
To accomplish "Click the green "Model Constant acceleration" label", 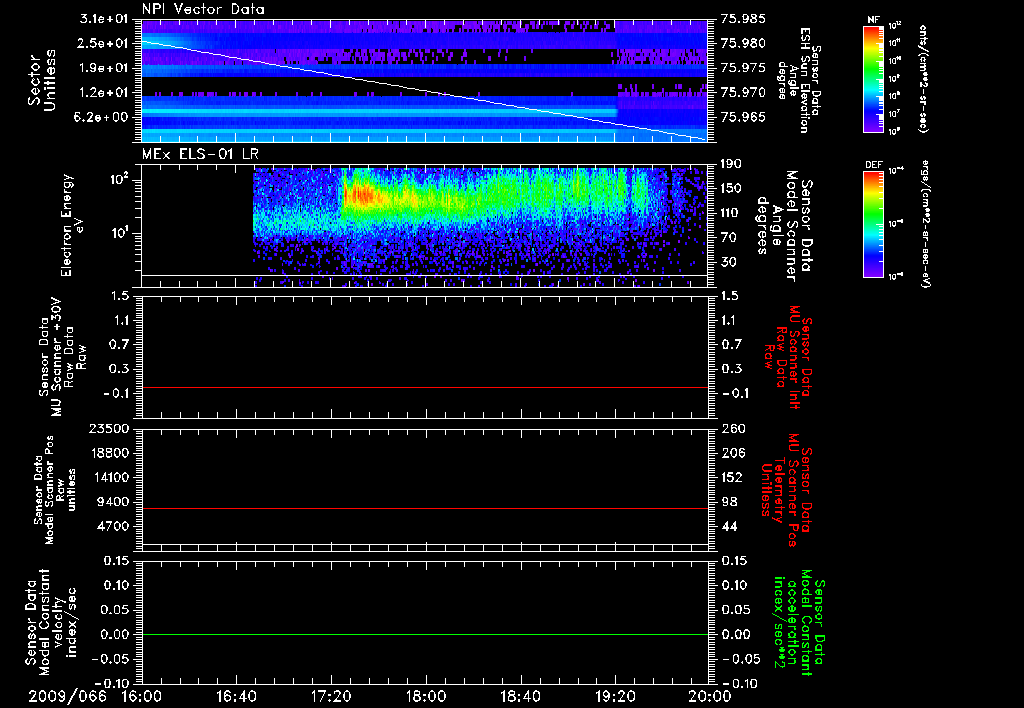I will point(799,624).
